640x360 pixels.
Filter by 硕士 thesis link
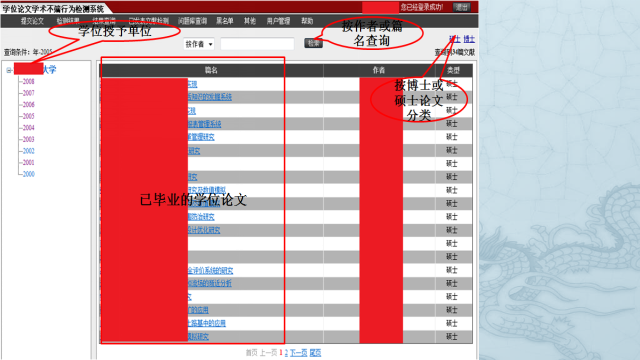455,39
